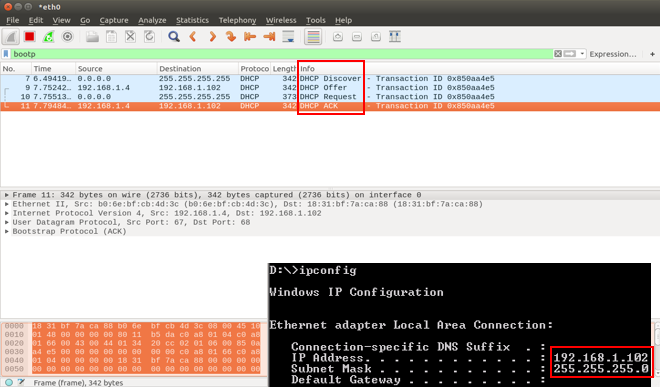
Task: Click the capture file properties status icon
Action: coord(21,382)
